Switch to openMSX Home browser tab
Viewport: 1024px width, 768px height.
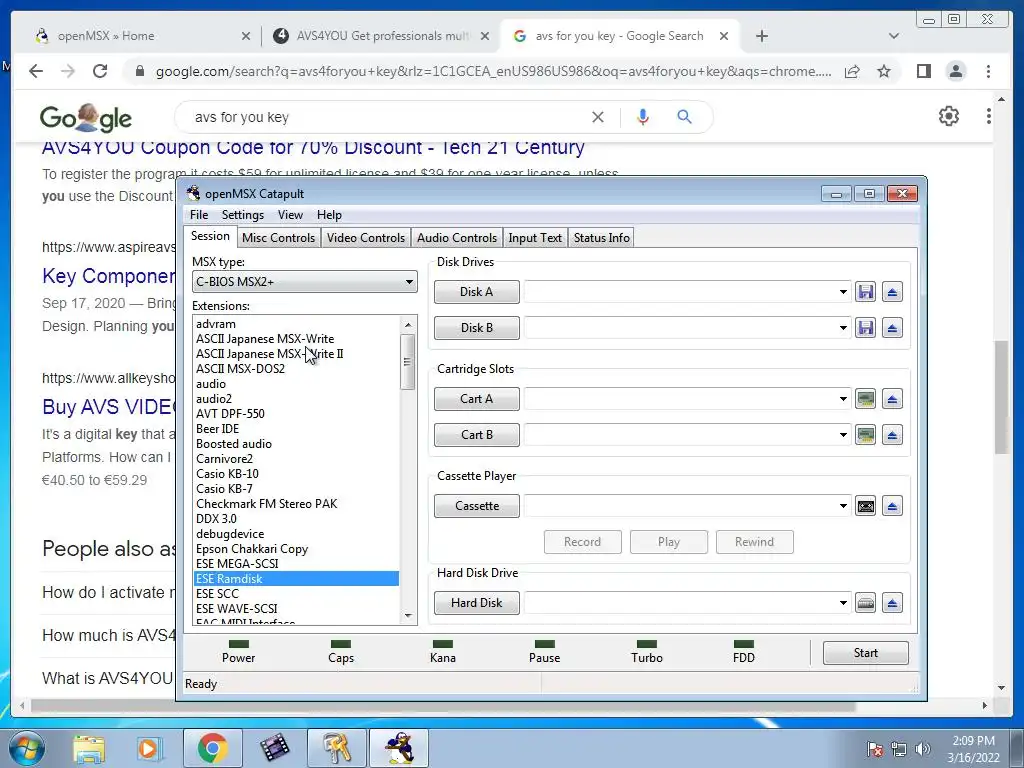[141, 36]
